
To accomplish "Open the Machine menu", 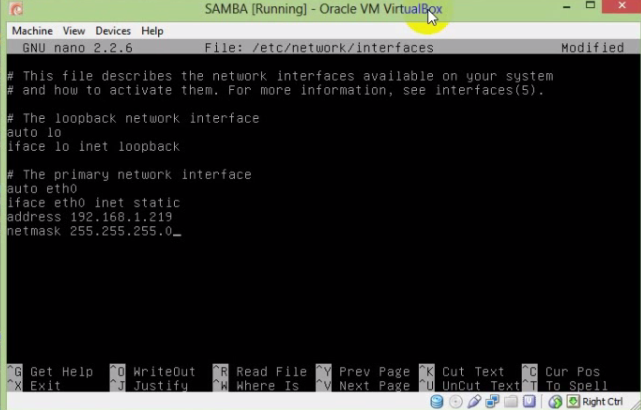I will tap(32, 31).
